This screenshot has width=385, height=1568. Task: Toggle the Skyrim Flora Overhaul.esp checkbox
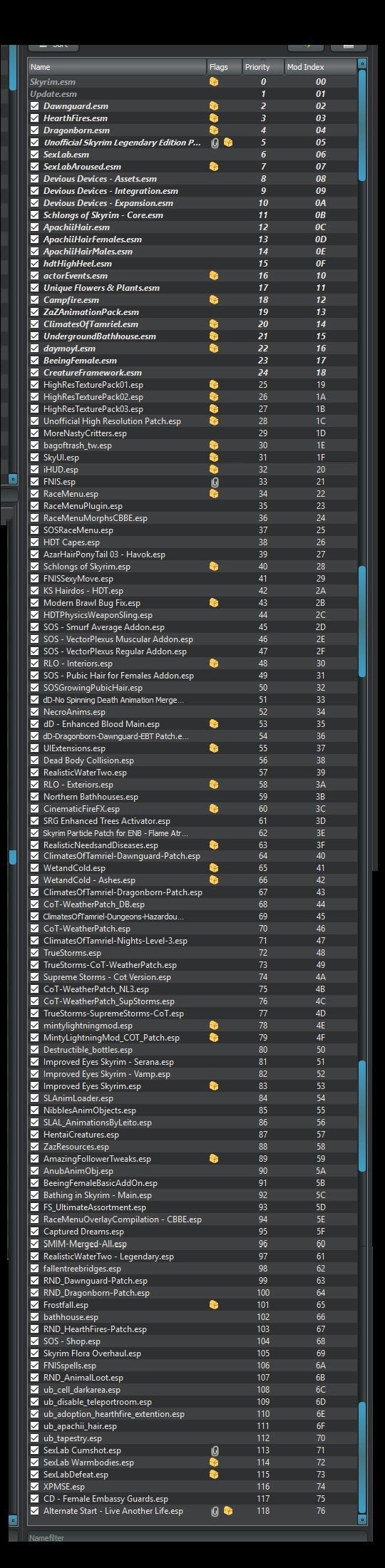(x=35, y=1353)
